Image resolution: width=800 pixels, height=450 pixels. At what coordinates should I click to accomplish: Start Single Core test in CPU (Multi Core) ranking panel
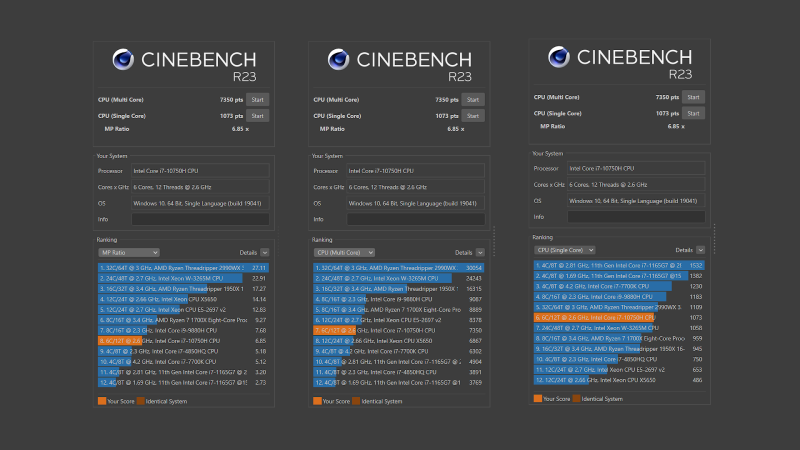coord(473,116)
